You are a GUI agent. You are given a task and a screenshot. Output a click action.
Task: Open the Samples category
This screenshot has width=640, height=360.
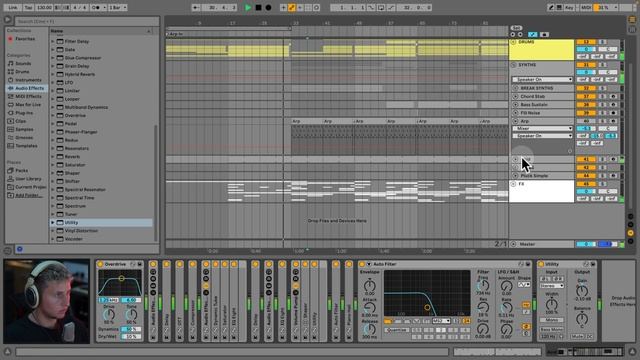[x=24, y=129]
